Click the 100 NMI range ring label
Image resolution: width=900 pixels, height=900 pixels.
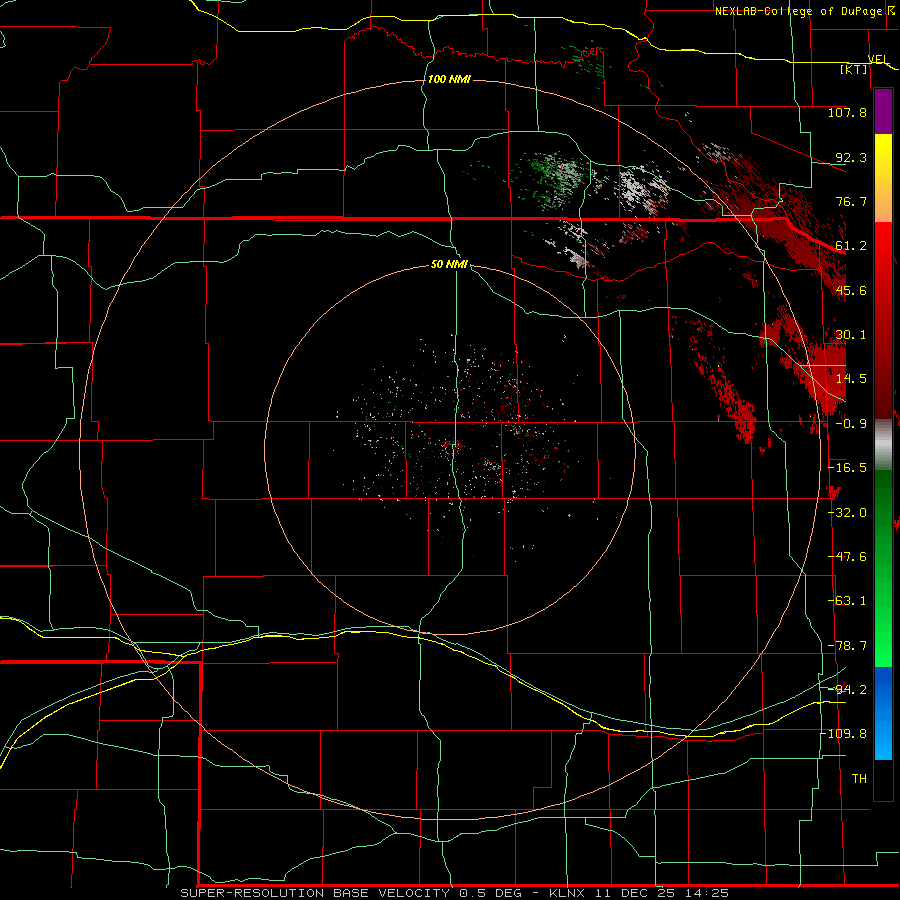[x=449, y=79]
